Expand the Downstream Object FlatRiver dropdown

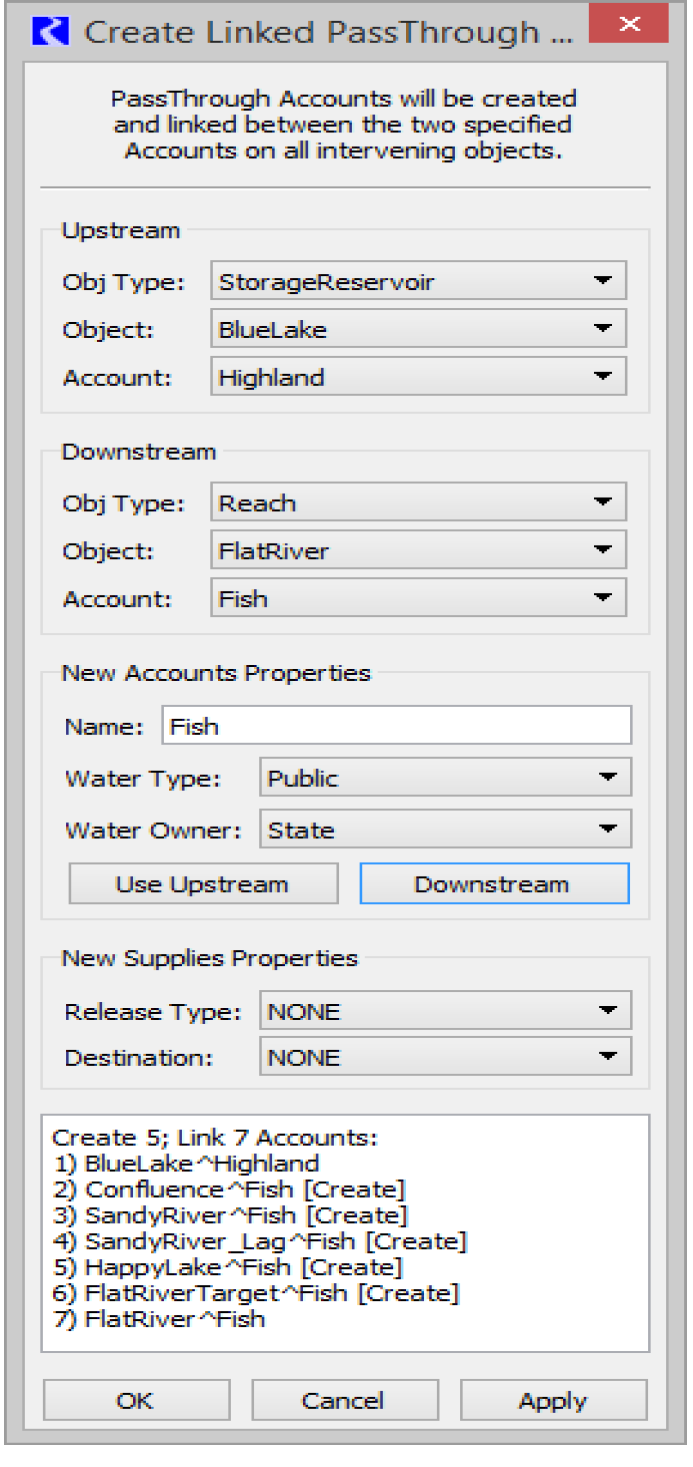418,550
